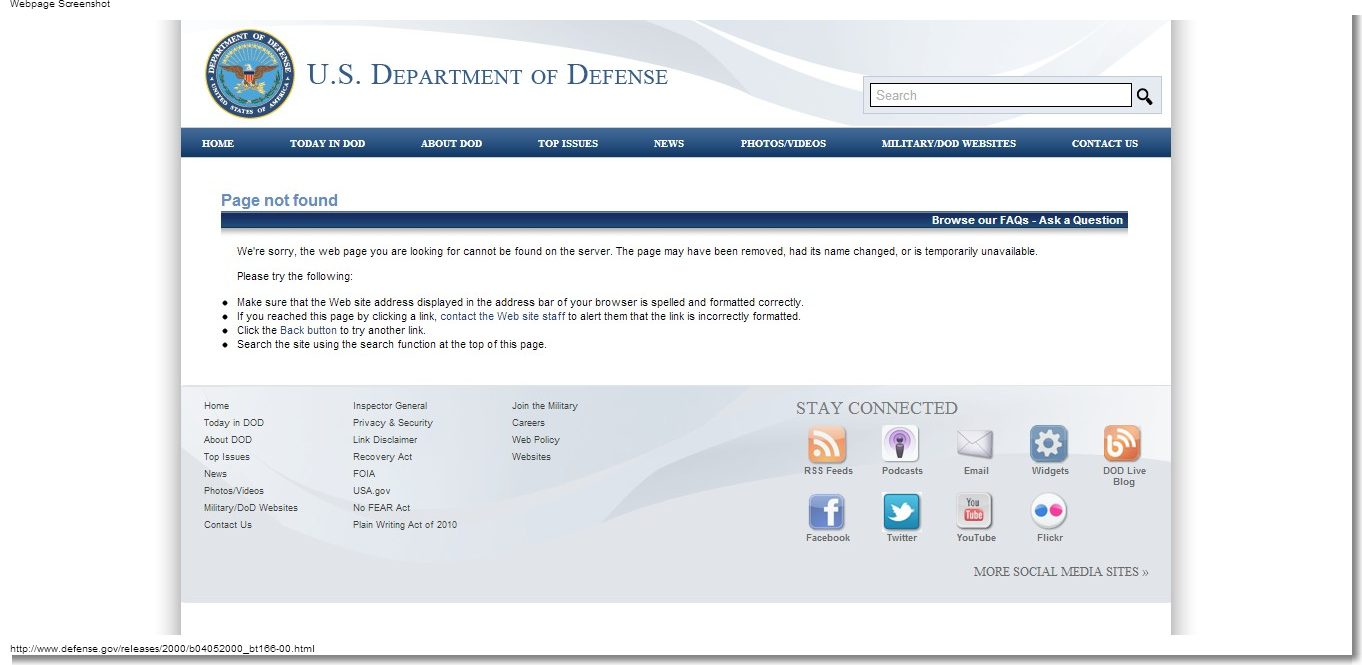Click the Search text field
1362x665 pixels.
[1000, 96]
